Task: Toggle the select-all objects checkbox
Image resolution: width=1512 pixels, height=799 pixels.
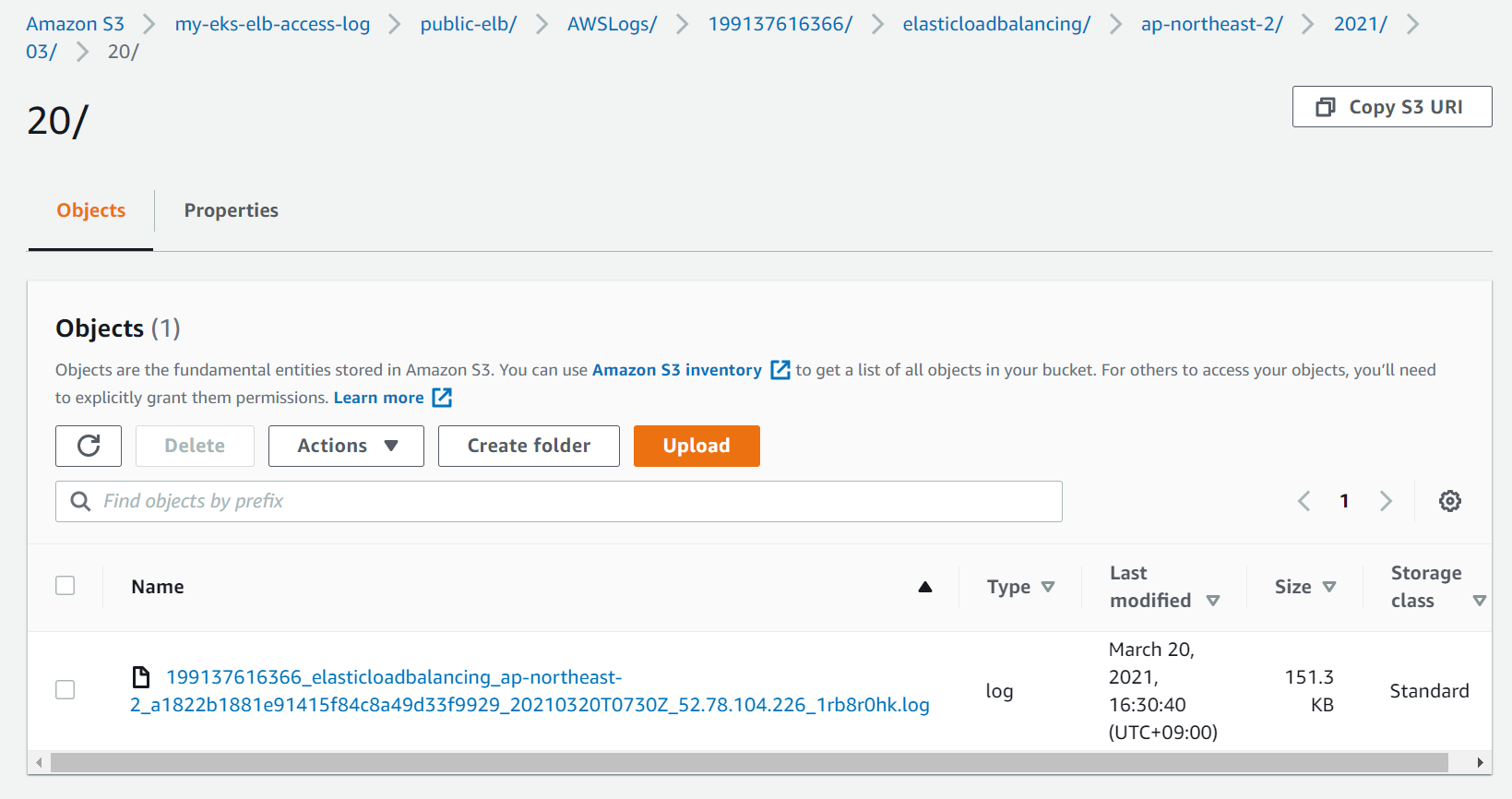Action: 65,586
